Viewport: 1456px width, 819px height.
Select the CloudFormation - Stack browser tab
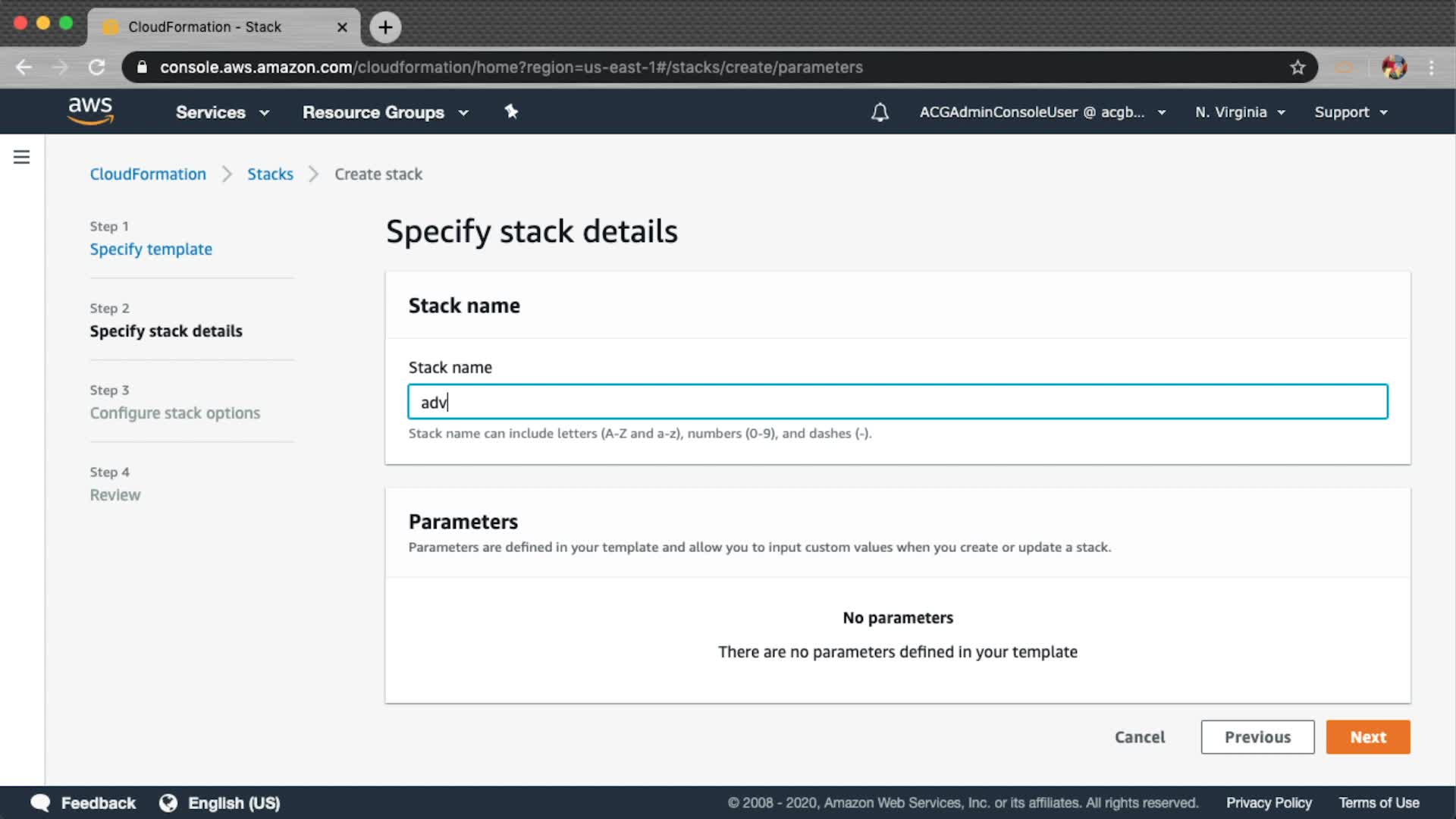click(205, 27)
